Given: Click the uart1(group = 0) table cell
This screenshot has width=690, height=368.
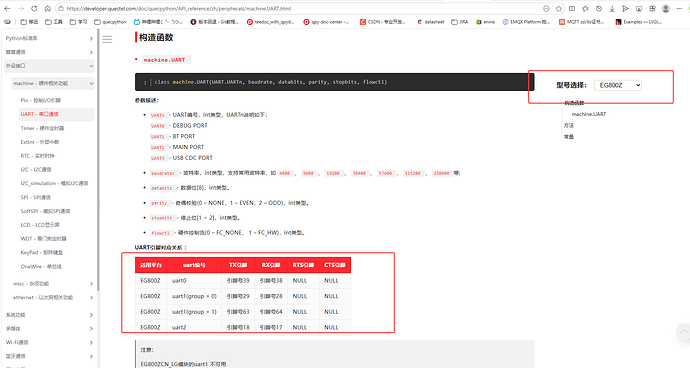Looking at the screenshot, I should click(x=194, y=296).
